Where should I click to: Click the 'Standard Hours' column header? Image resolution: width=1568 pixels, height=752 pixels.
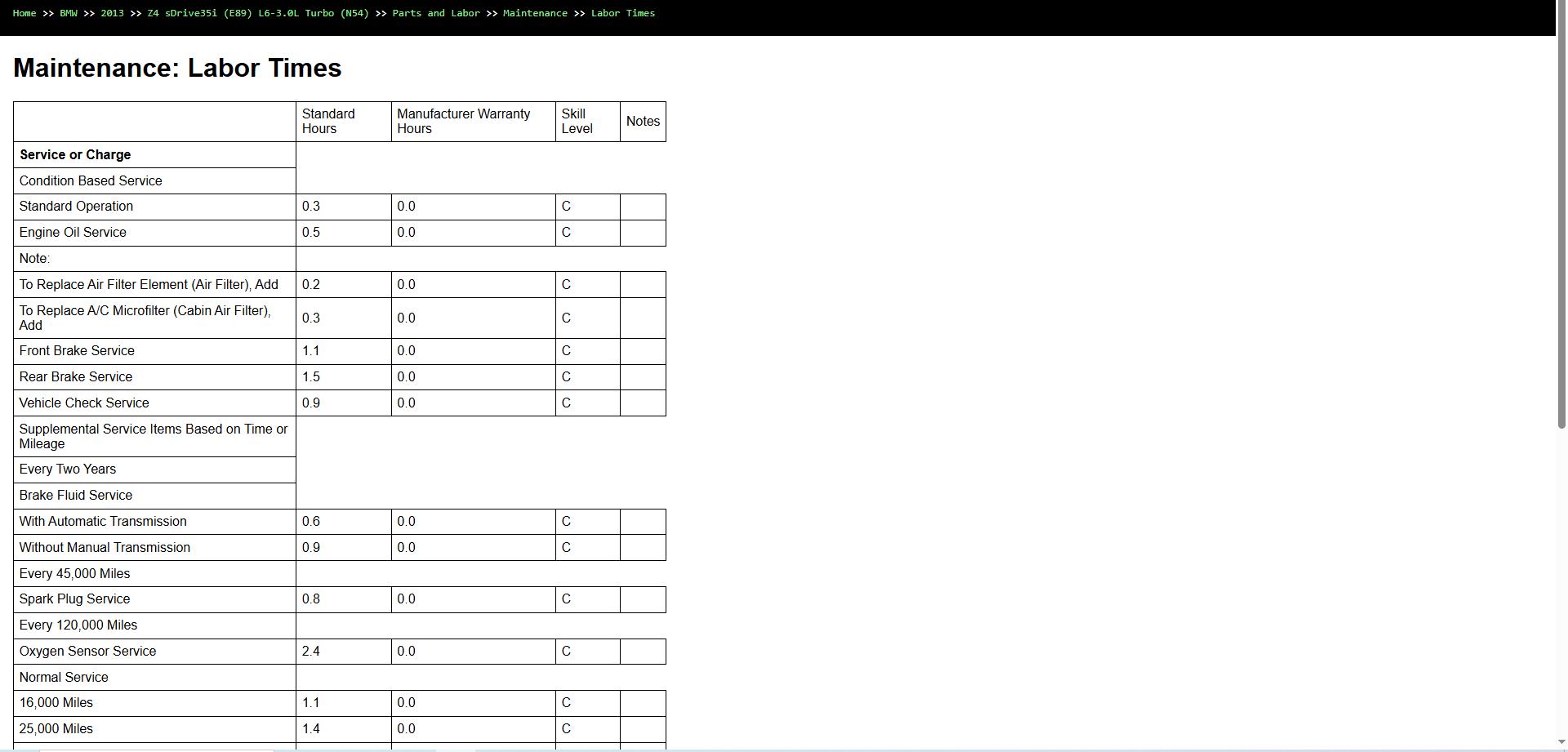pos(344,122)
